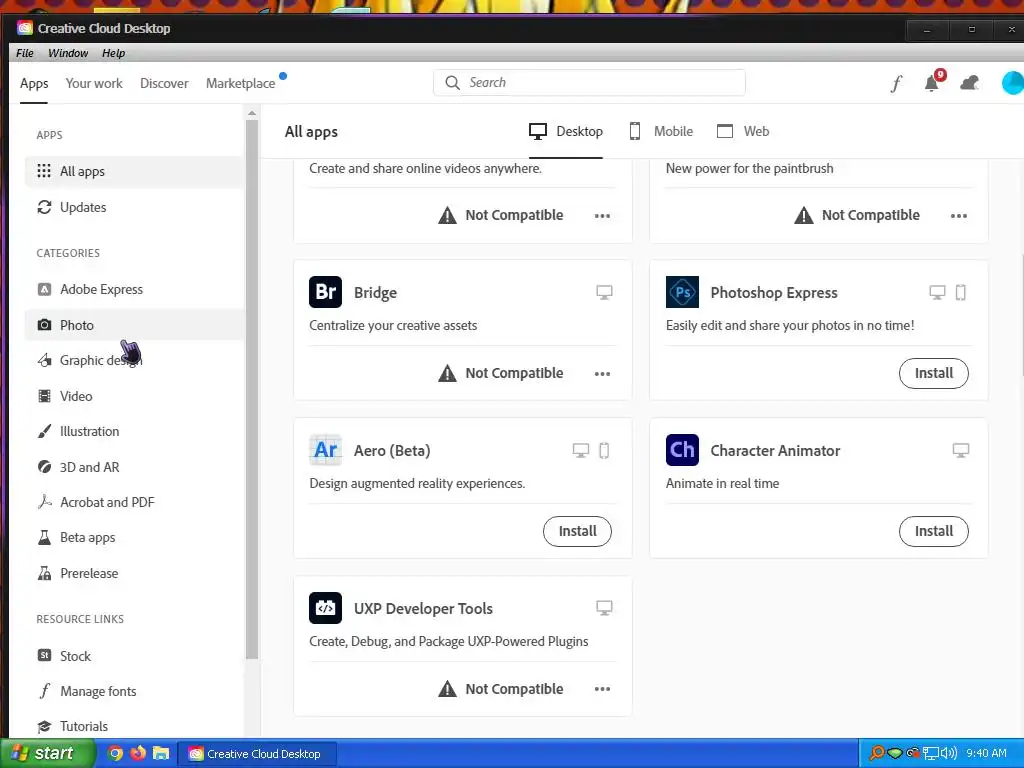
Task: Open the Illustration category
Action: click(x=134, y=431)
